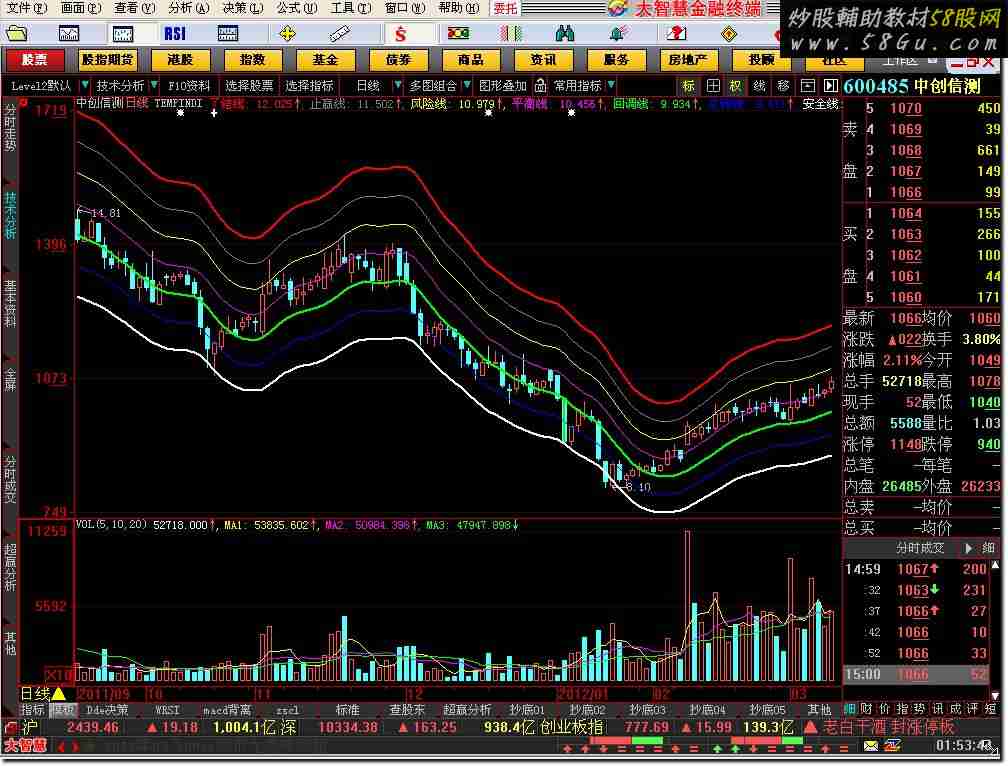The height and width of the screenshot is (766, 1008).
Task: Click the 股指期货 category button
Action: [x=107, y=60]
